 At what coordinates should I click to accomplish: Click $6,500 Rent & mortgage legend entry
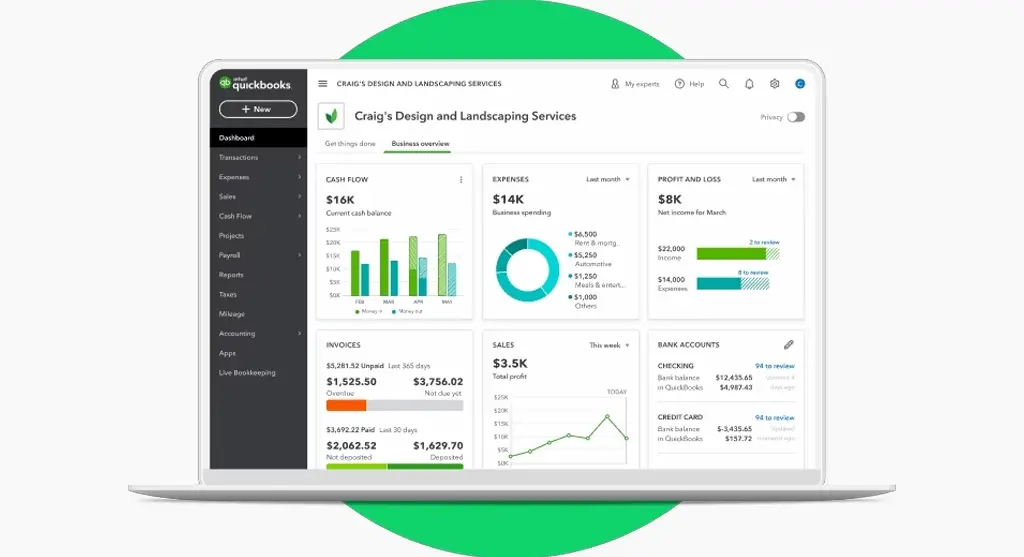(x=594, y=238)
